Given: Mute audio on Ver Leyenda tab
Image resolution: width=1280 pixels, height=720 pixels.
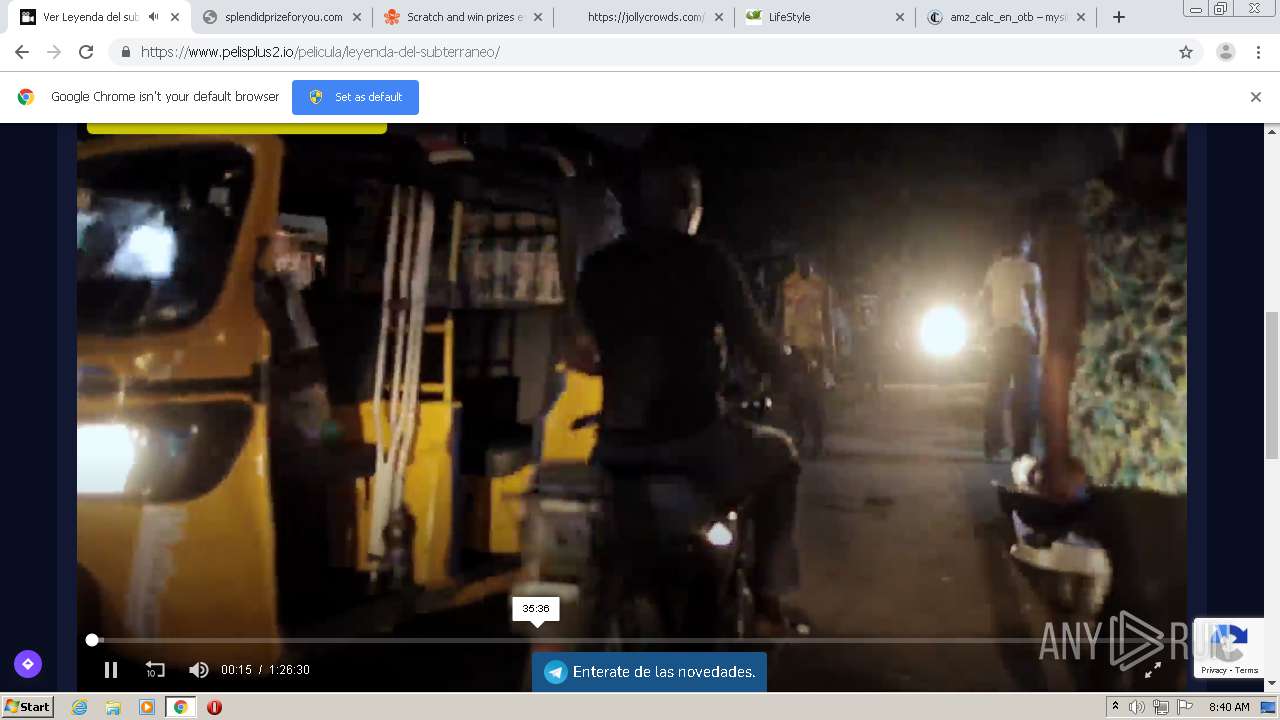Looking at the screenshot, I should [153, 17].
